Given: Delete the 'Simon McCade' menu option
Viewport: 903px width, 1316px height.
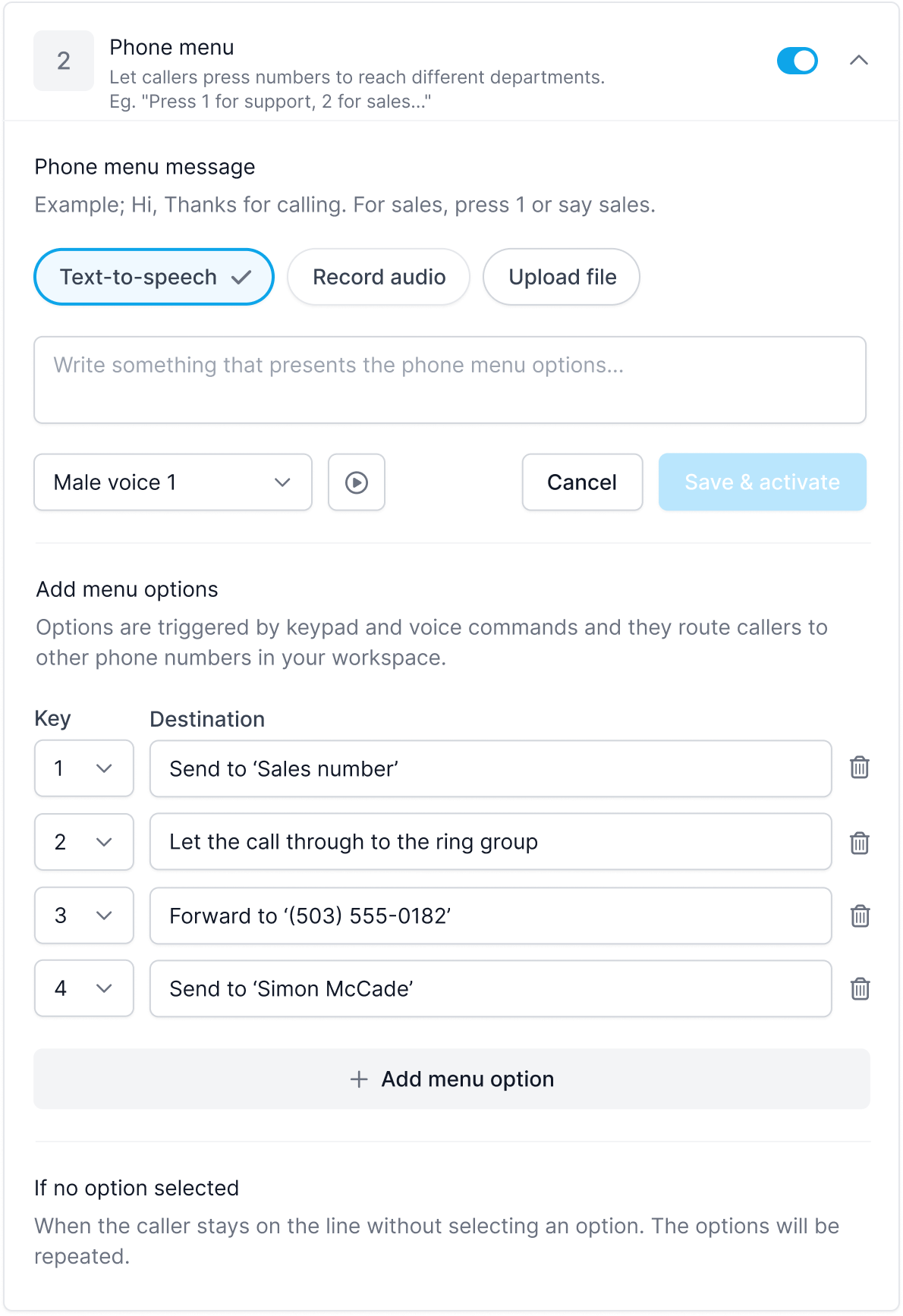Looking at the screenshot, I should pos(859,988).
